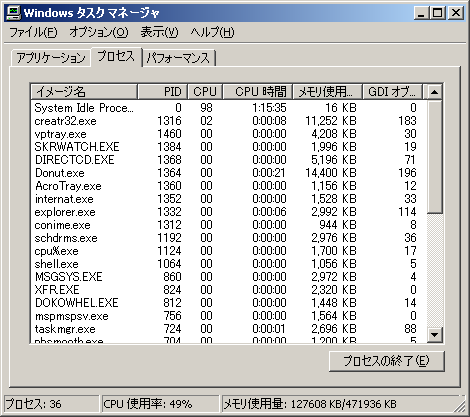Switch to the パフォーマンス tab

[x=178, y=58]
